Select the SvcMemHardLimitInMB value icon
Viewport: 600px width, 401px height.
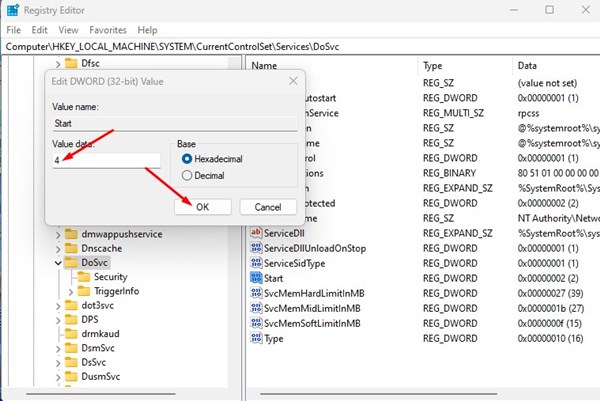tap(256, 292)
